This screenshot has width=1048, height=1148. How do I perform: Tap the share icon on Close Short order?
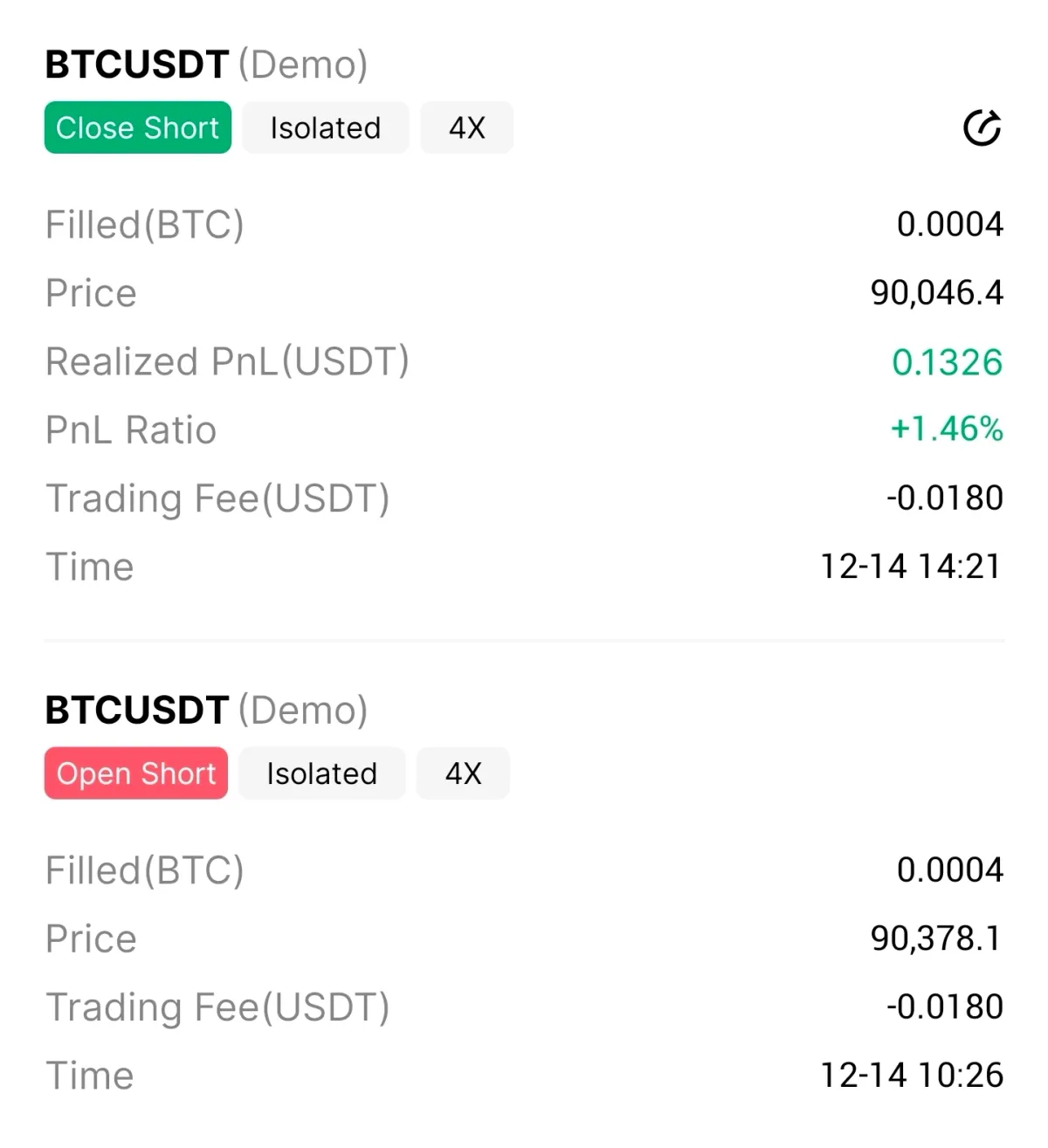coord(982,128)
